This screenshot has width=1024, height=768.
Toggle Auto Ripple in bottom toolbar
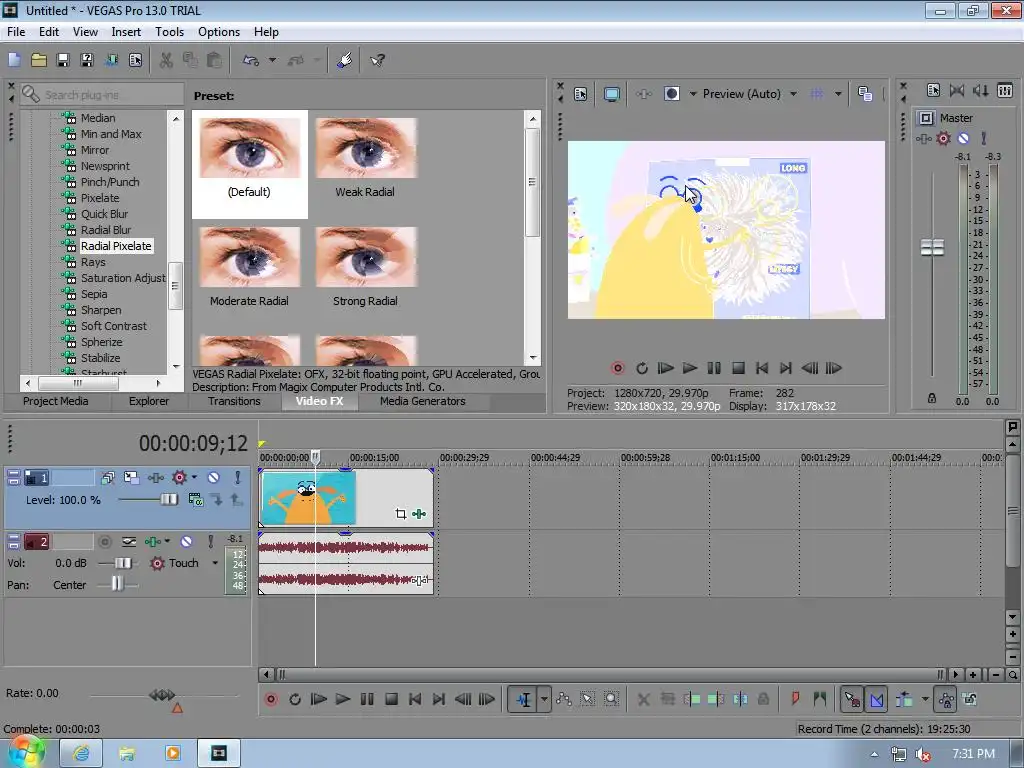point(904,699)
